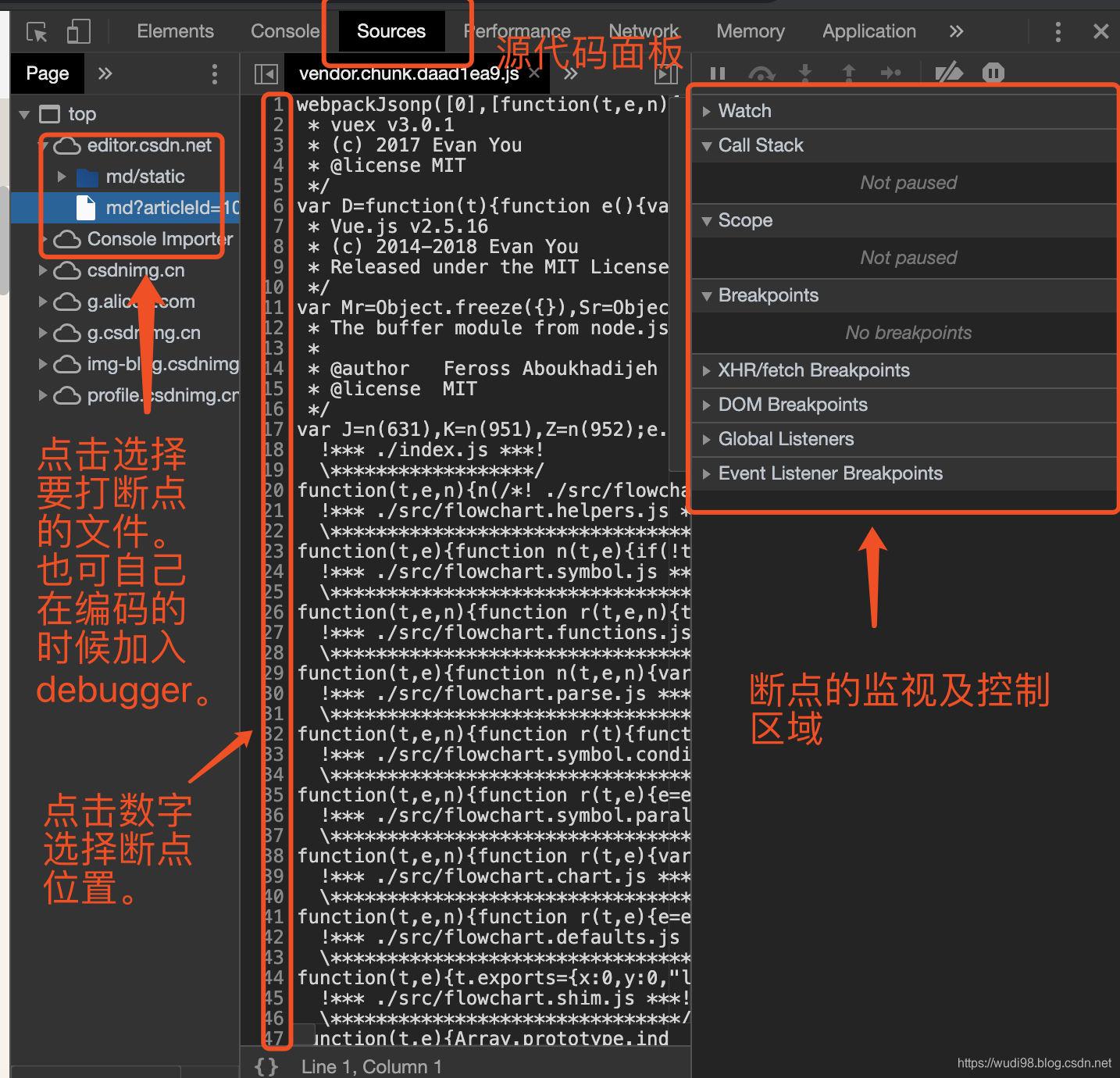
Task: Select the inspect element icon
Action: click(36, 31)
